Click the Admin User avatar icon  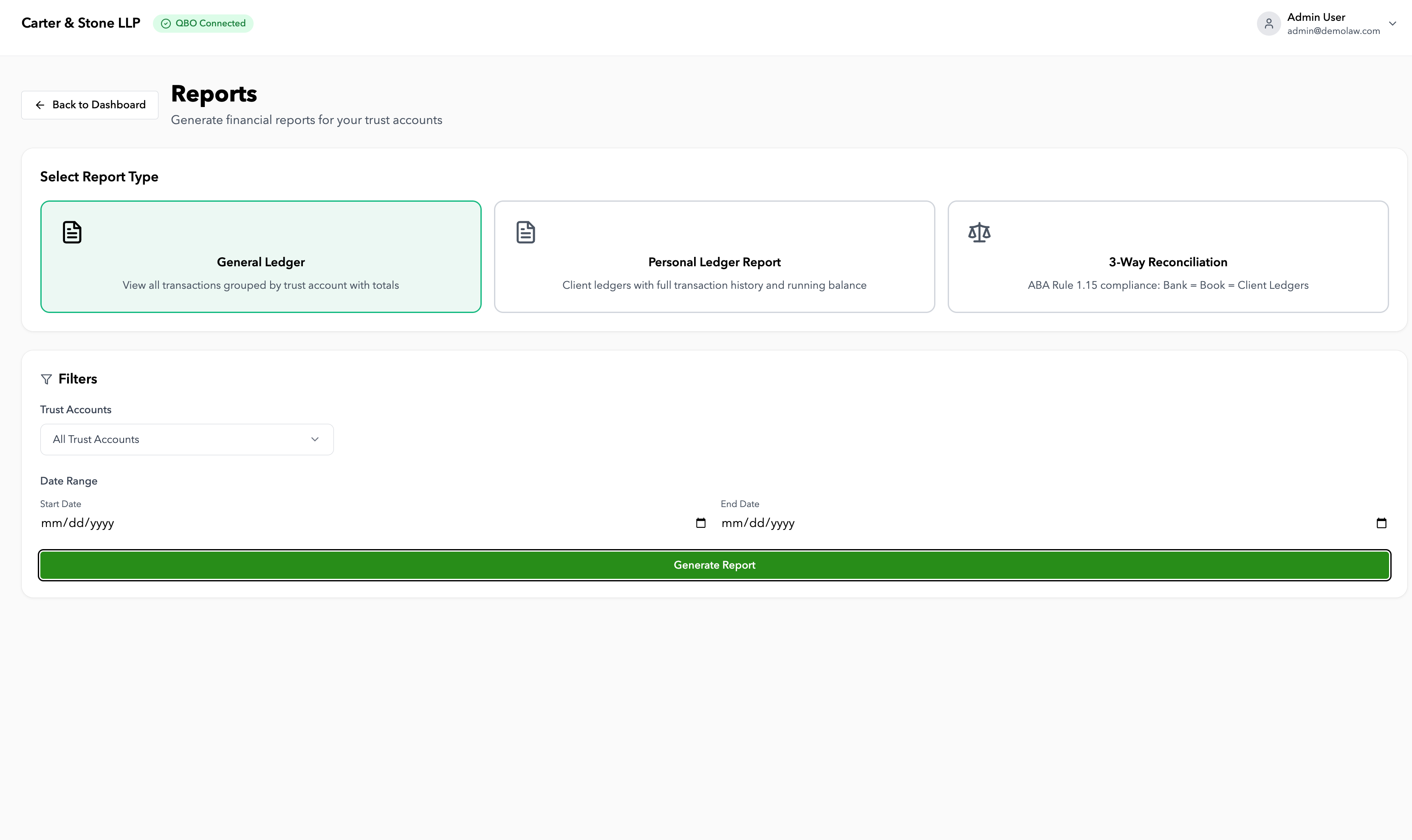point(1269,24)
